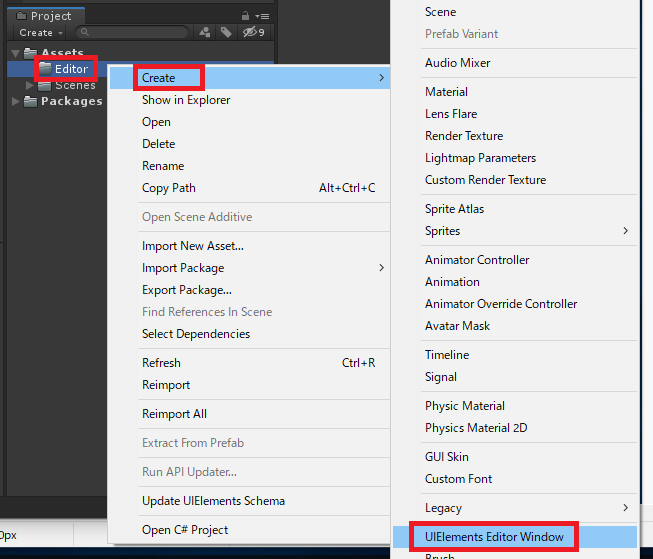Create a Render Texture asset
This screenshot has height=559, width=653.
[x=515, y=136]
